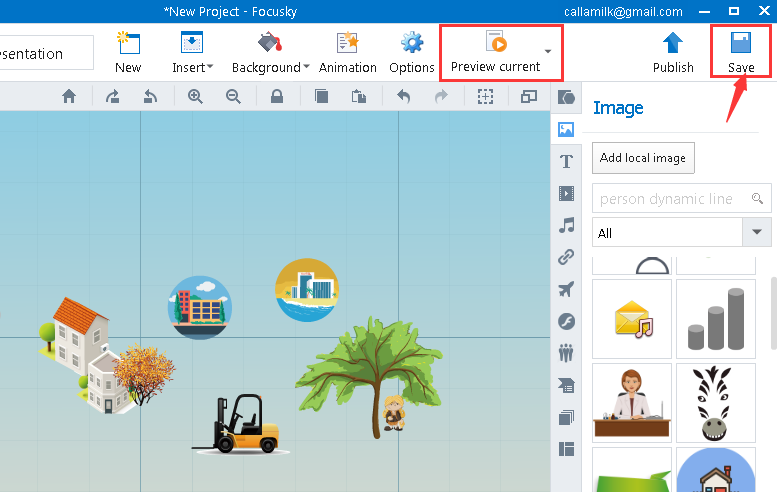
Task: Create a New project from the toolbar
Action: click(x=128, y=53)
